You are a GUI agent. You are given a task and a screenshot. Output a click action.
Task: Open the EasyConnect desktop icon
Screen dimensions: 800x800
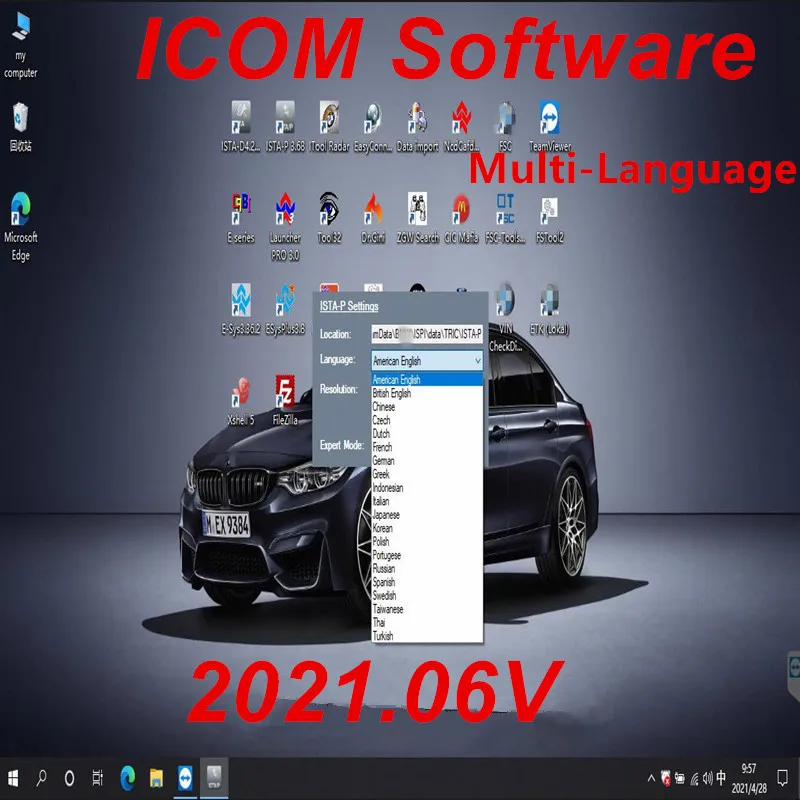pos(373,126)
